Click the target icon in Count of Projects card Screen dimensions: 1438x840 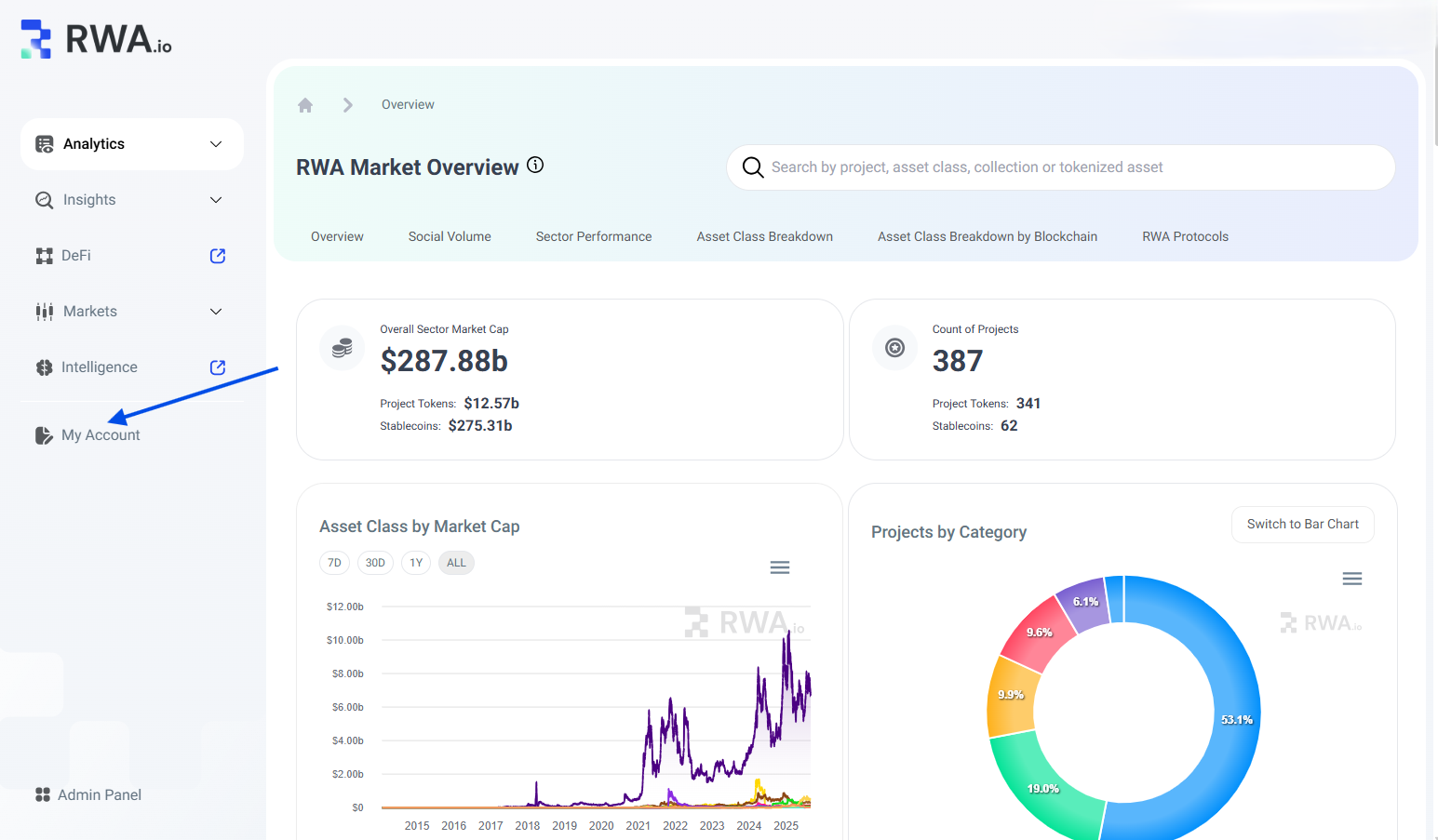click(x=894, y=349)
